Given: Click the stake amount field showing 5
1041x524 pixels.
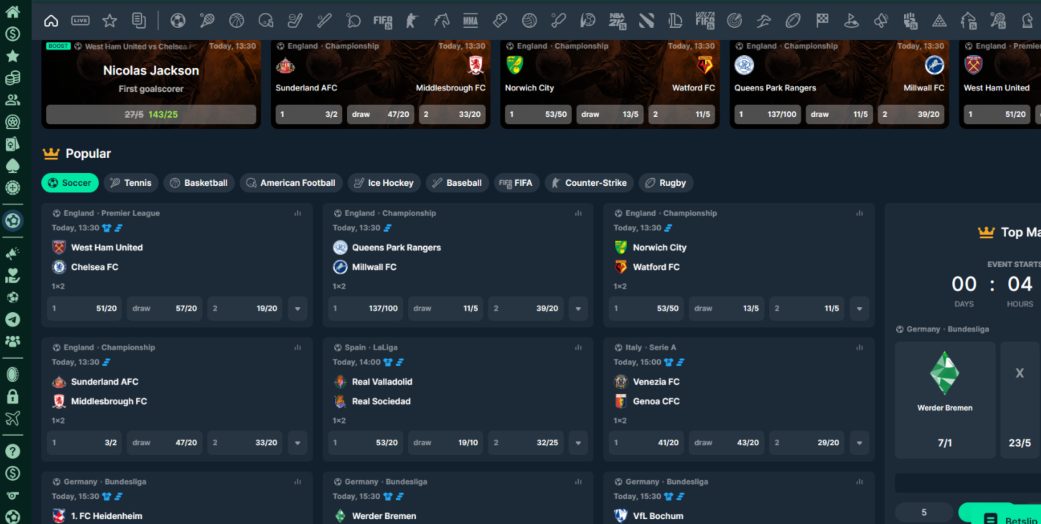Looking at the screenshot, I should coord(923,512).
